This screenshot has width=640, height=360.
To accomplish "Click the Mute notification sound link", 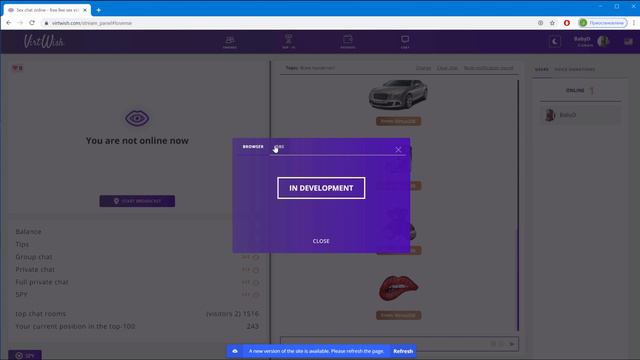I will click(x=489, y=68).
